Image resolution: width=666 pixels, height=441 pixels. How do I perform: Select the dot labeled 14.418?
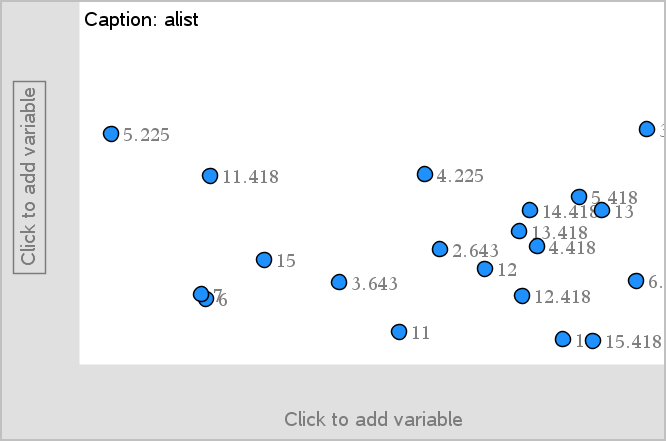click(530, 210)
